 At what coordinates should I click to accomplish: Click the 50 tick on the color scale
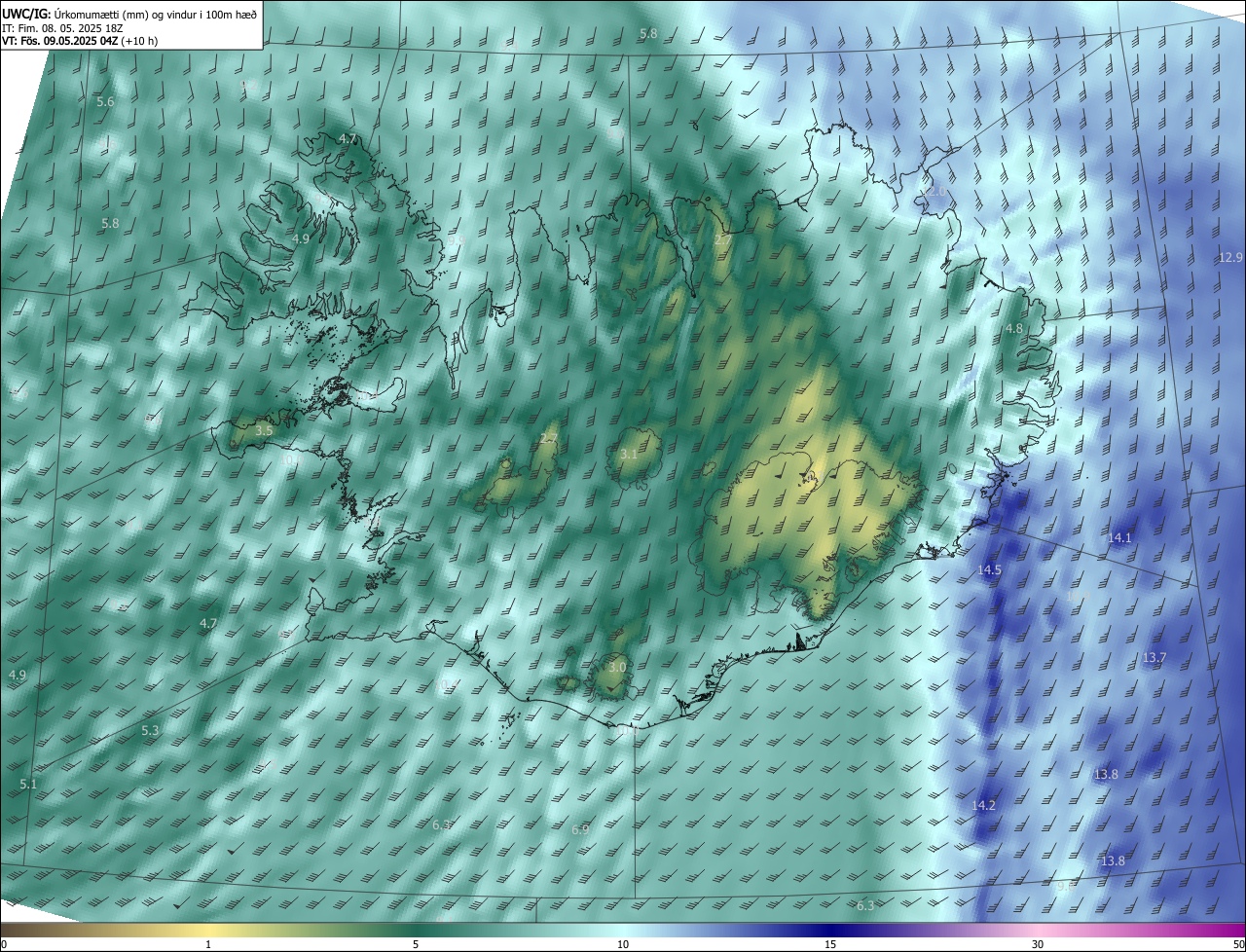coord(1238,944)
